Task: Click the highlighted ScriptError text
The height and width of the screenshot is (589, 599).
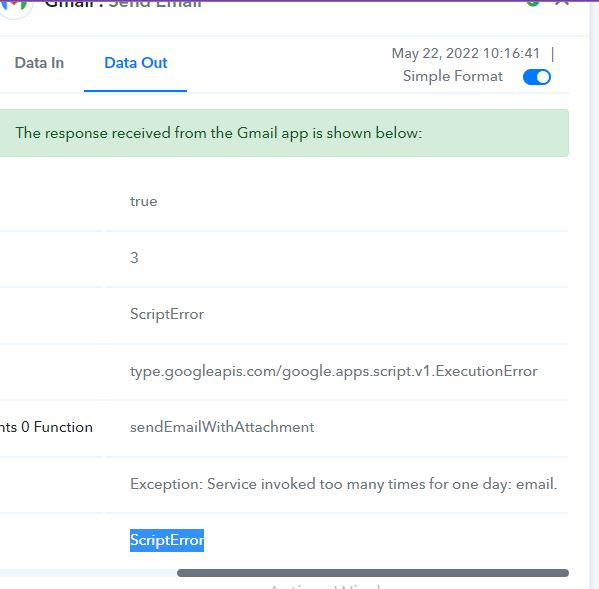Action: (x=167, y=540)
